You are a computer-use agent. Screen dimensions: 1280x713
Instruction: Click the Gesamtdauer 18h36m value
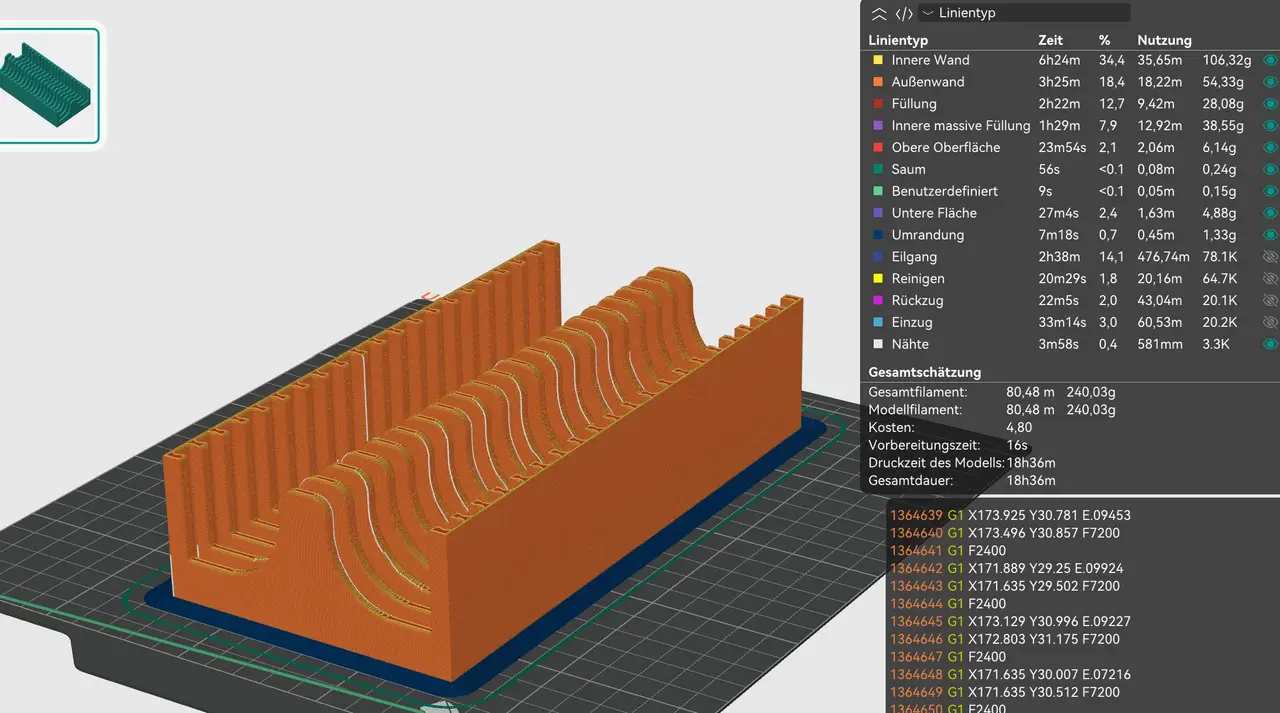(x=1031, y=481)
